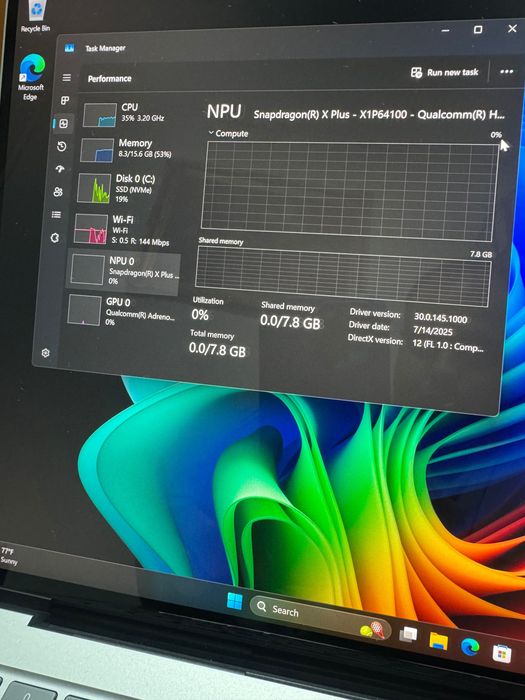
Task: Open the Details list icon in sidebar
Action: [56, 215]
